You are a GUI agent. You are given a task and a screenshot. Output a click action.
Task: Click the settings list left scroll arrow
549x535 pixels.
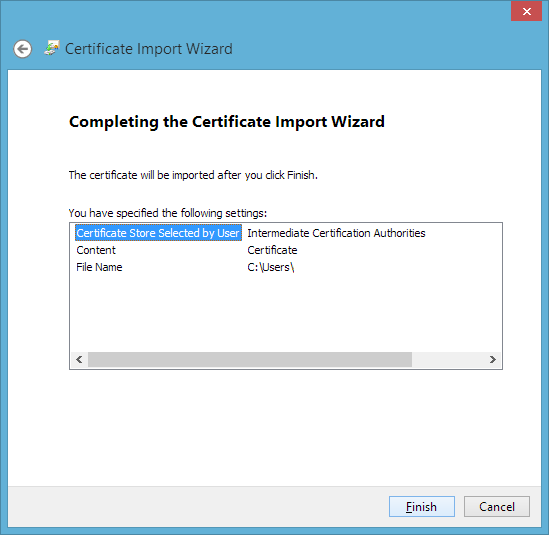point(79,359)
